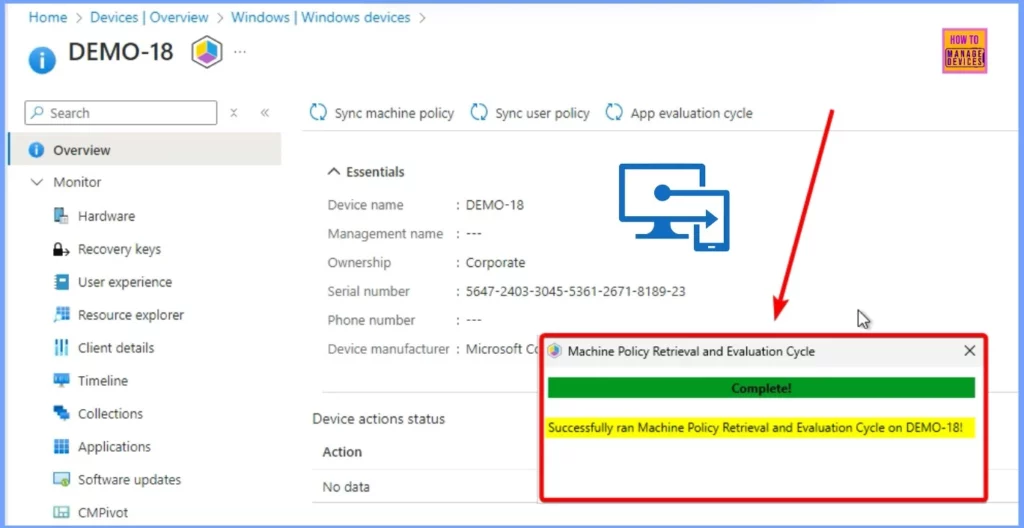This screenshot has height=528, width=1024.
Task: Click the Applications grid icon
Action: tap(61, 447)
